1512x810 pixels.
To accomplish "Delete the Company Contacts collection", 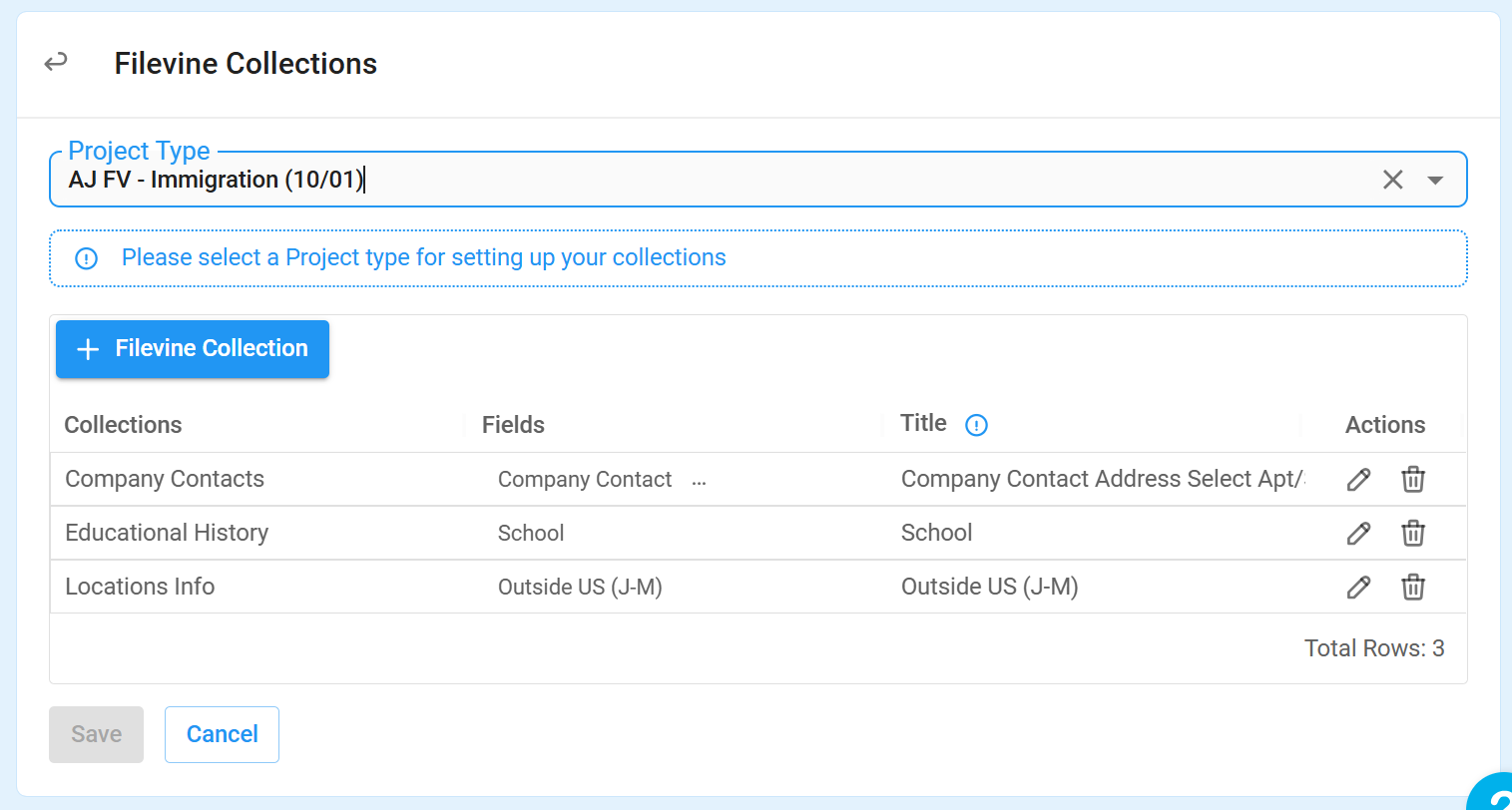I will coord(1413,480).
